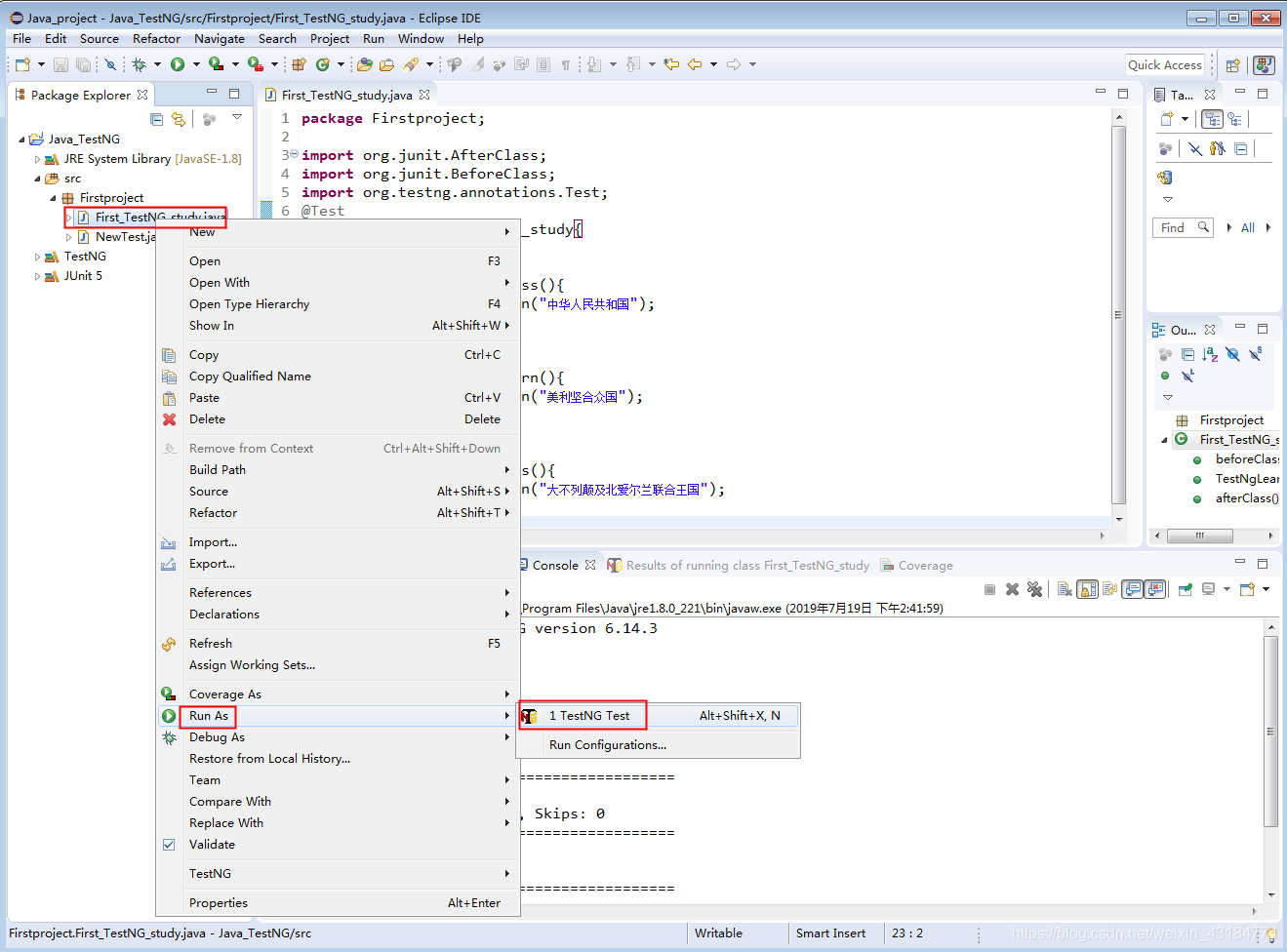Viewport: 1287px width, 952px height.
Task: Click the Open Type toolbar icon
Action: click(x=364, y=64)
